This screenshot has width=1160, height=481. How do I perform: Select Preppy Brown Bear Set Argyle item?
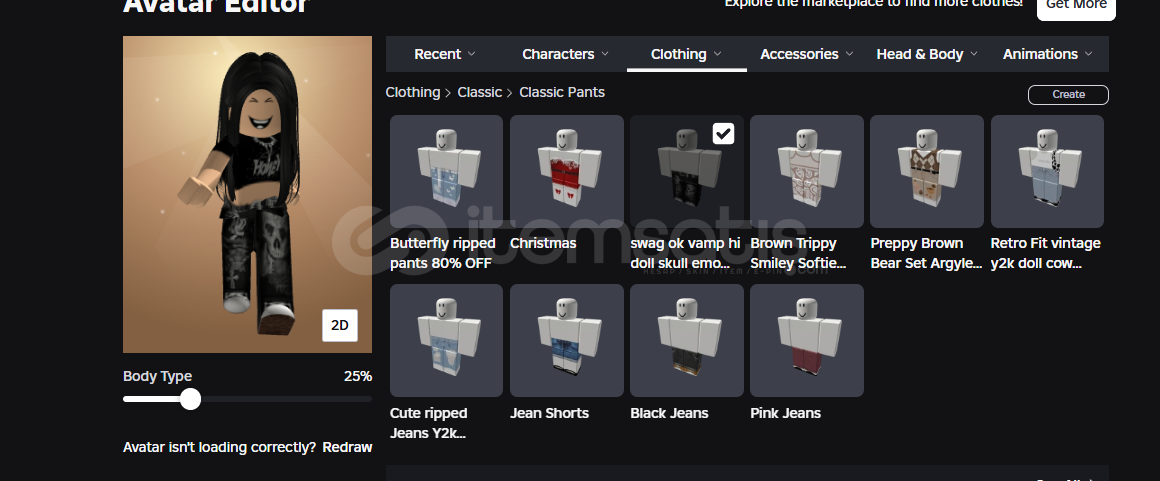(x=927, y=171)
